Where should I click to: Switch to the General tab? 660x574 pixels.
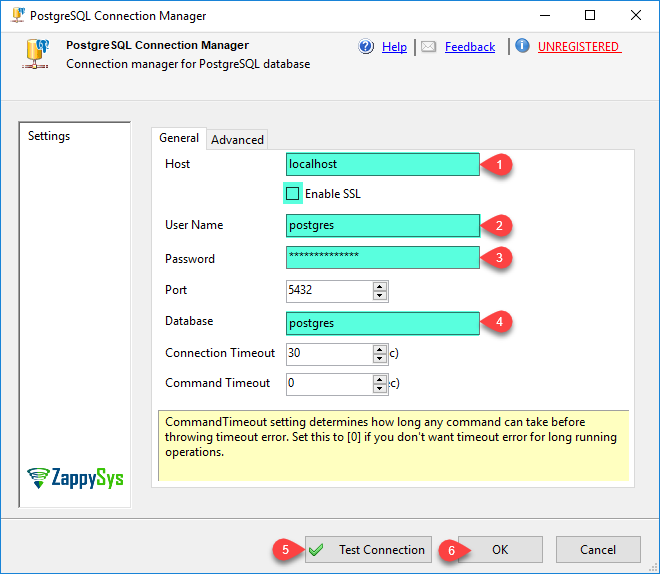pyautogui.click(x=179, y=138)
